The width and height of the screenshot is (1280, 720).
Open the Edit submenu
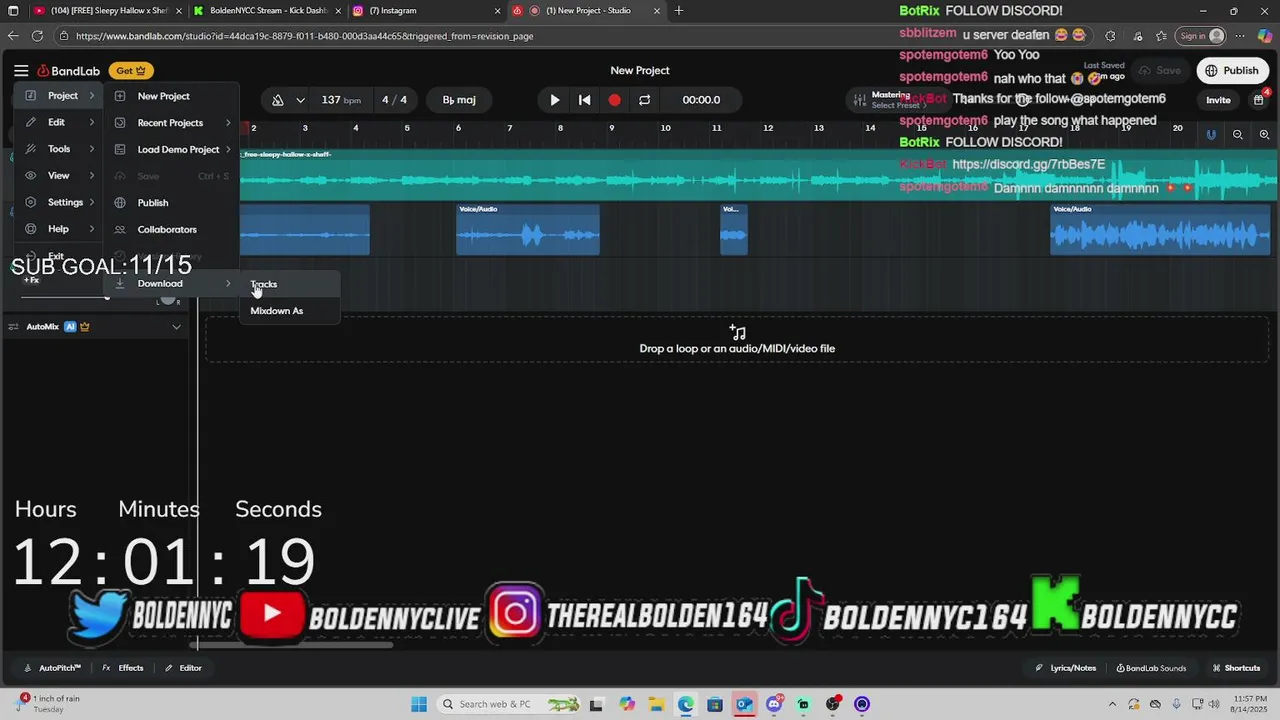click(58, 122)
